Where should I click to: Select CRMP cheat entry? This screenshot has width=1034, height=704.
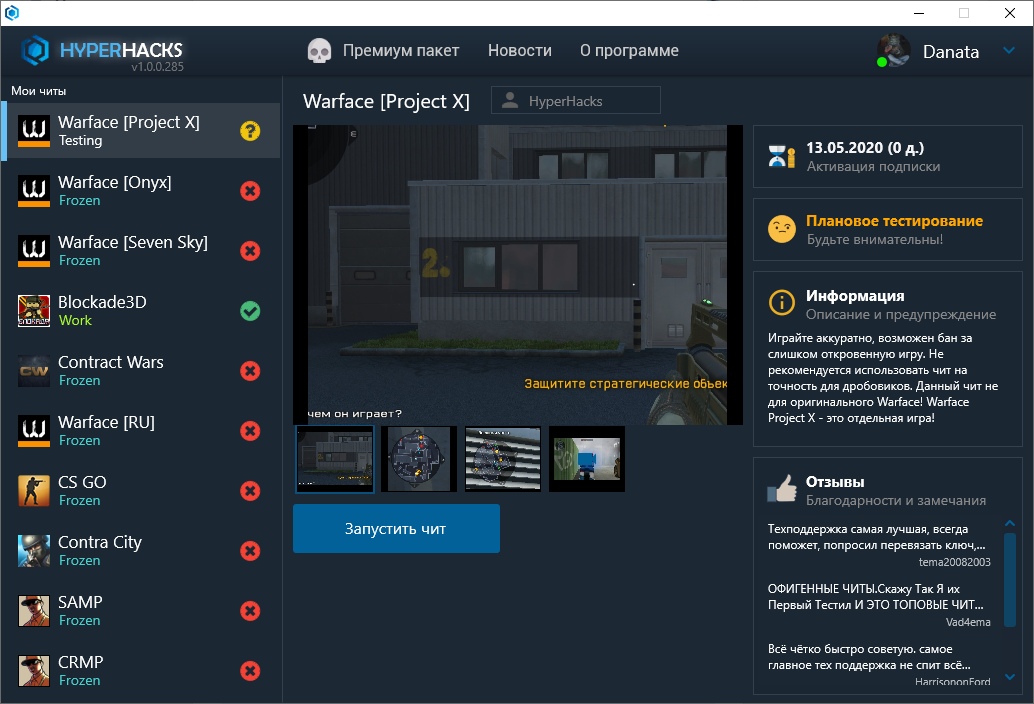click(140, 670)
